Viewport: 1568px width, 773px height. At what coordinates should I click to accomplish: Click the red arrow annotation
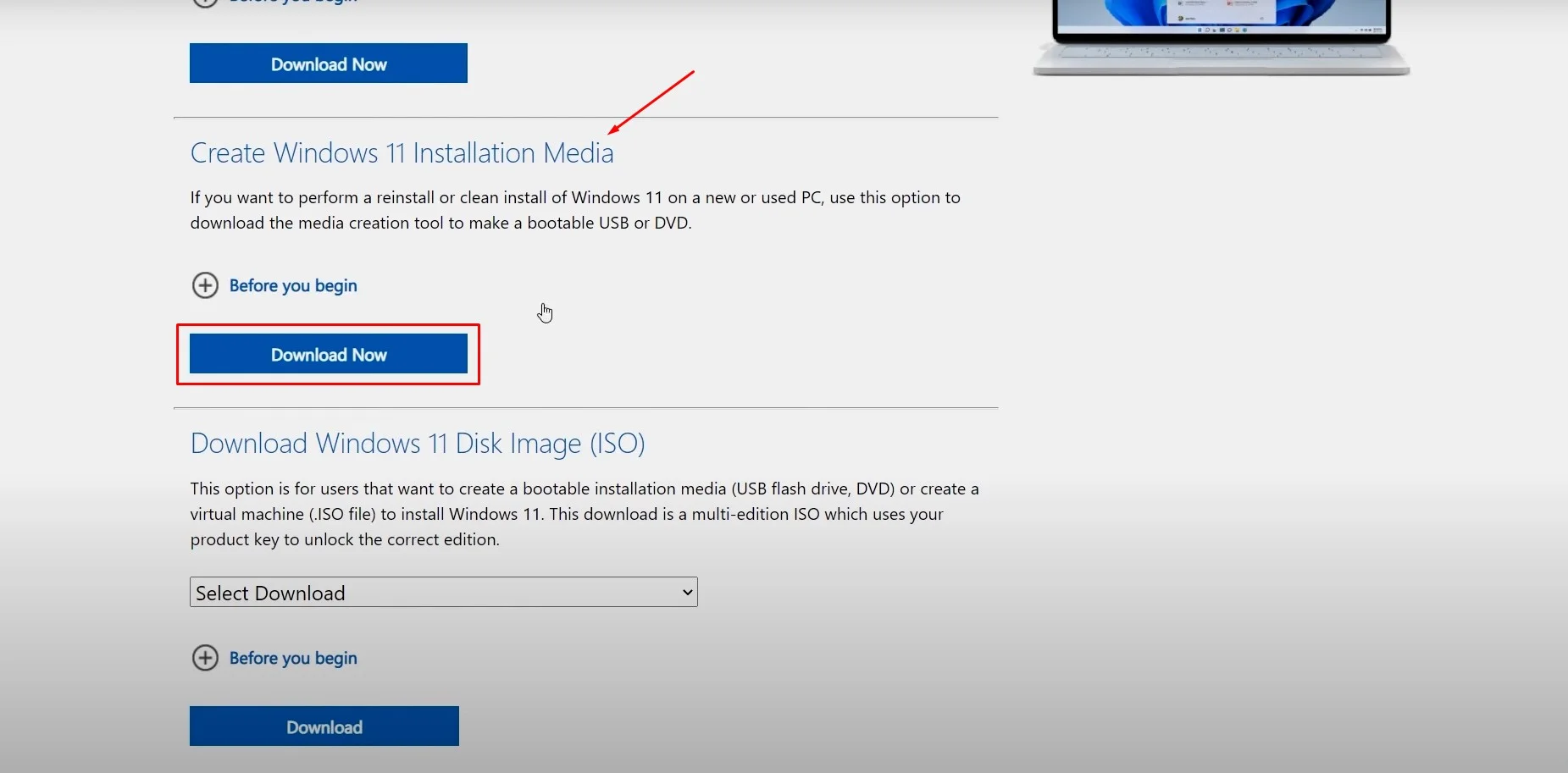[x=651, y=102]
